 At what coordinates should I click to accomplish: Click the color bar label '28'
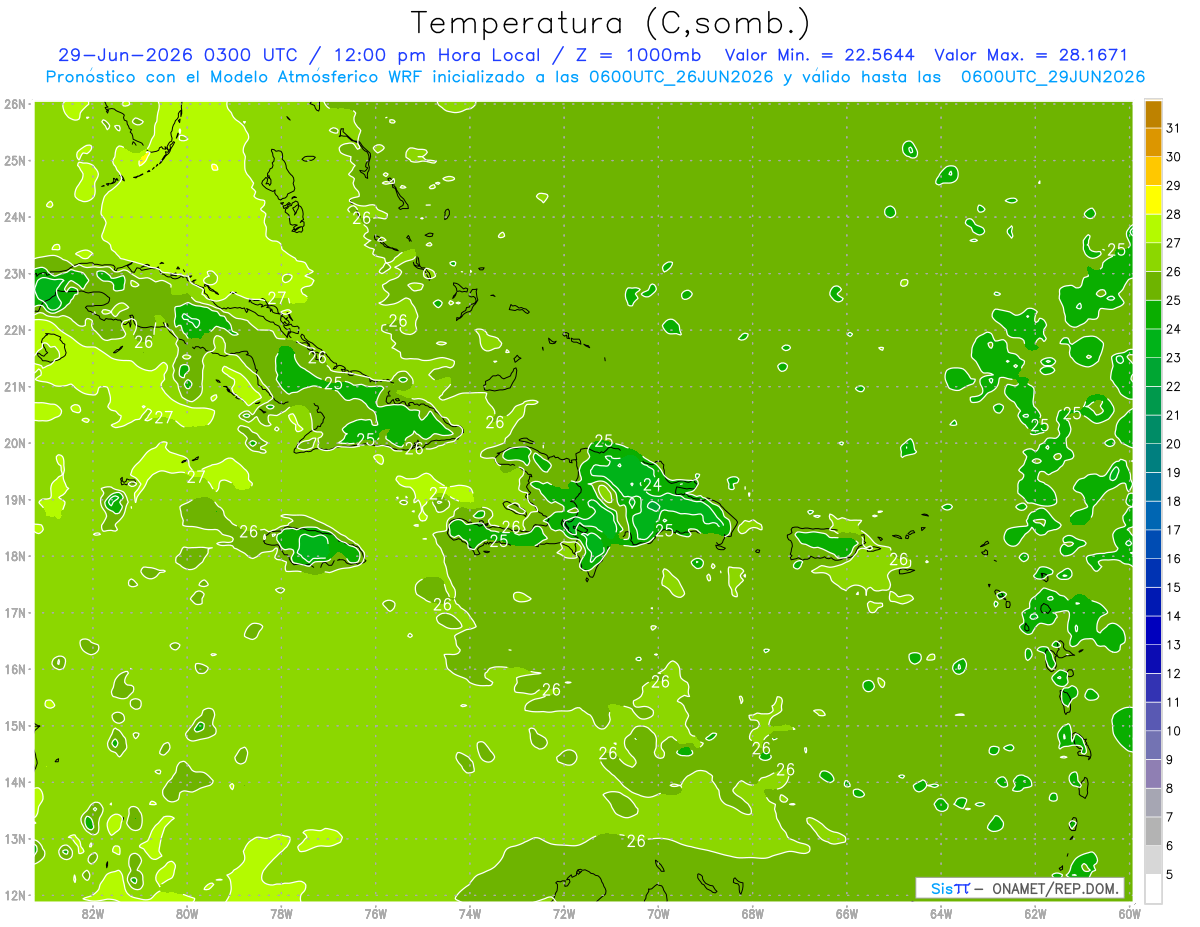(x=1173, y=214)
